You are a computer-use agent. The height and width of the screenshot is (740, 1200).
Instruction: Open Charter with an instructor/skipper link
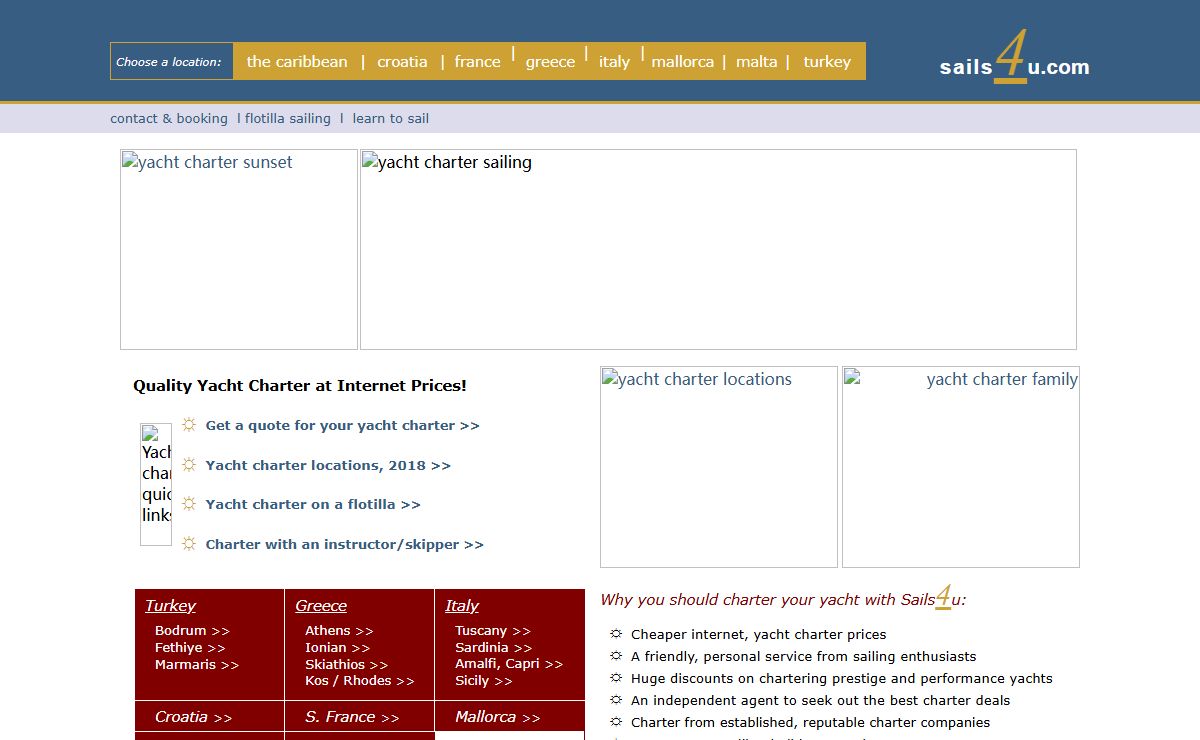click(x=344, y=544)
